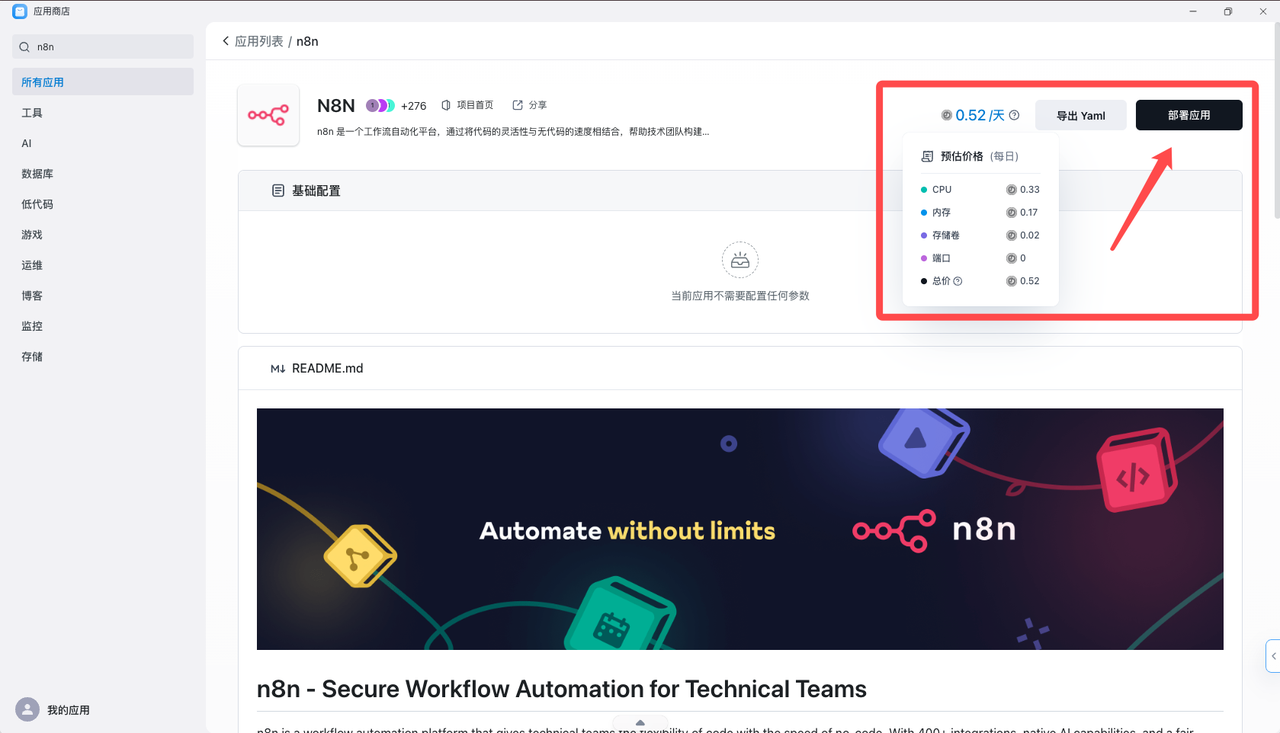Click the +276 contributors count

pos(413,106)
